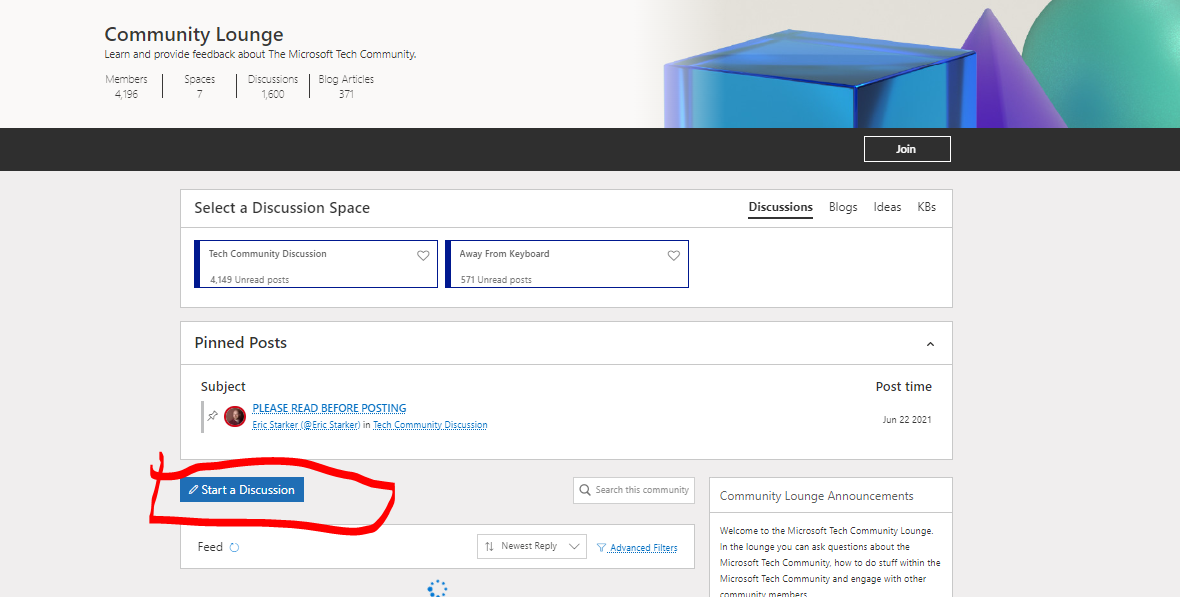
Task: Click the pencil icon on Start a Discussion
Action: 193,489
